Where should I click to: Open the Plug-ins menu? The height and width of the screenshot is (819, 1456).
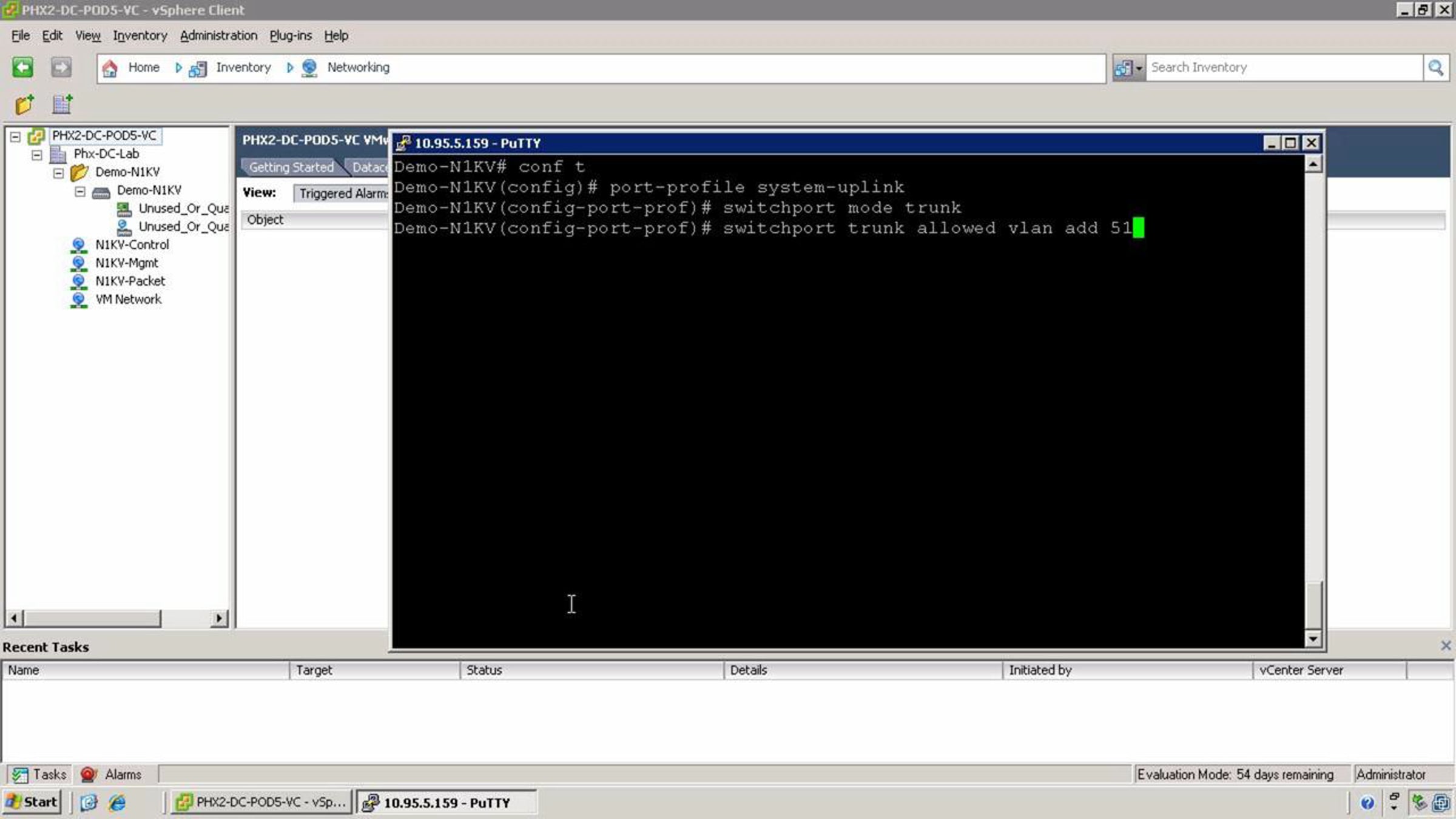point(291,35)
